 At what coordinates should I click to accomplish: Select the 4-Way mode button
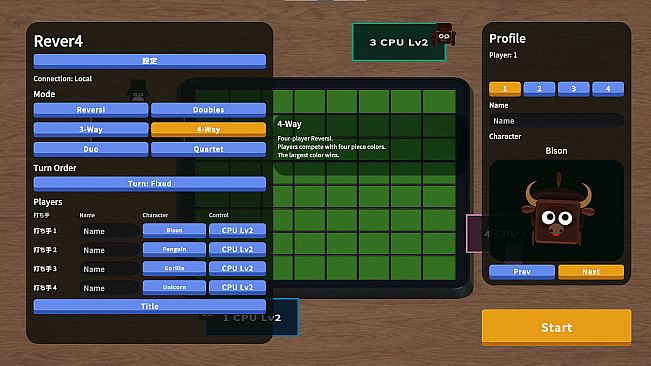click(x=208, y=129)
